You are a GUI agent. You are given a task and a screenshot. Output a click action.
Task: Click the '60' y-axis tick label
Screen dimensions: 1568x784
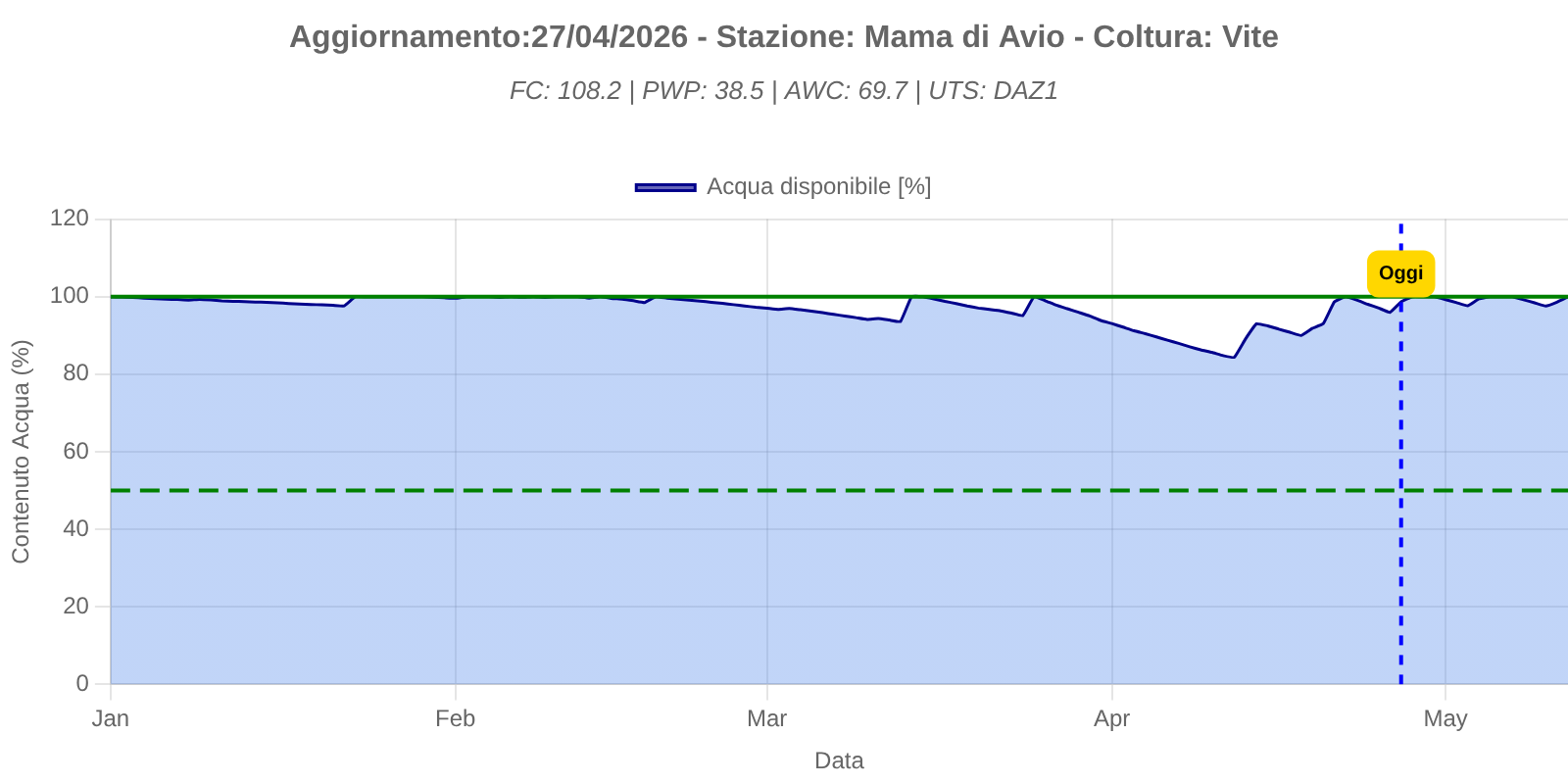tap(75, 451)
